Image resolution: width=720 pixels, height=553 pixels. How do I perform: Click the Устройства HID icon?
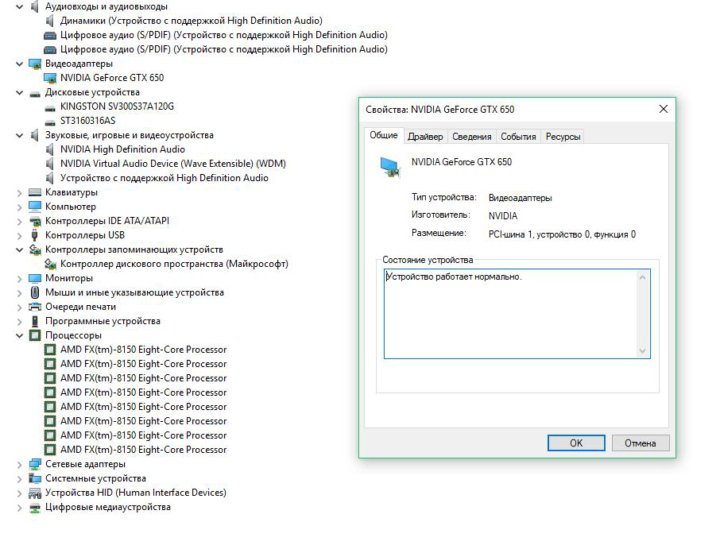35,493
